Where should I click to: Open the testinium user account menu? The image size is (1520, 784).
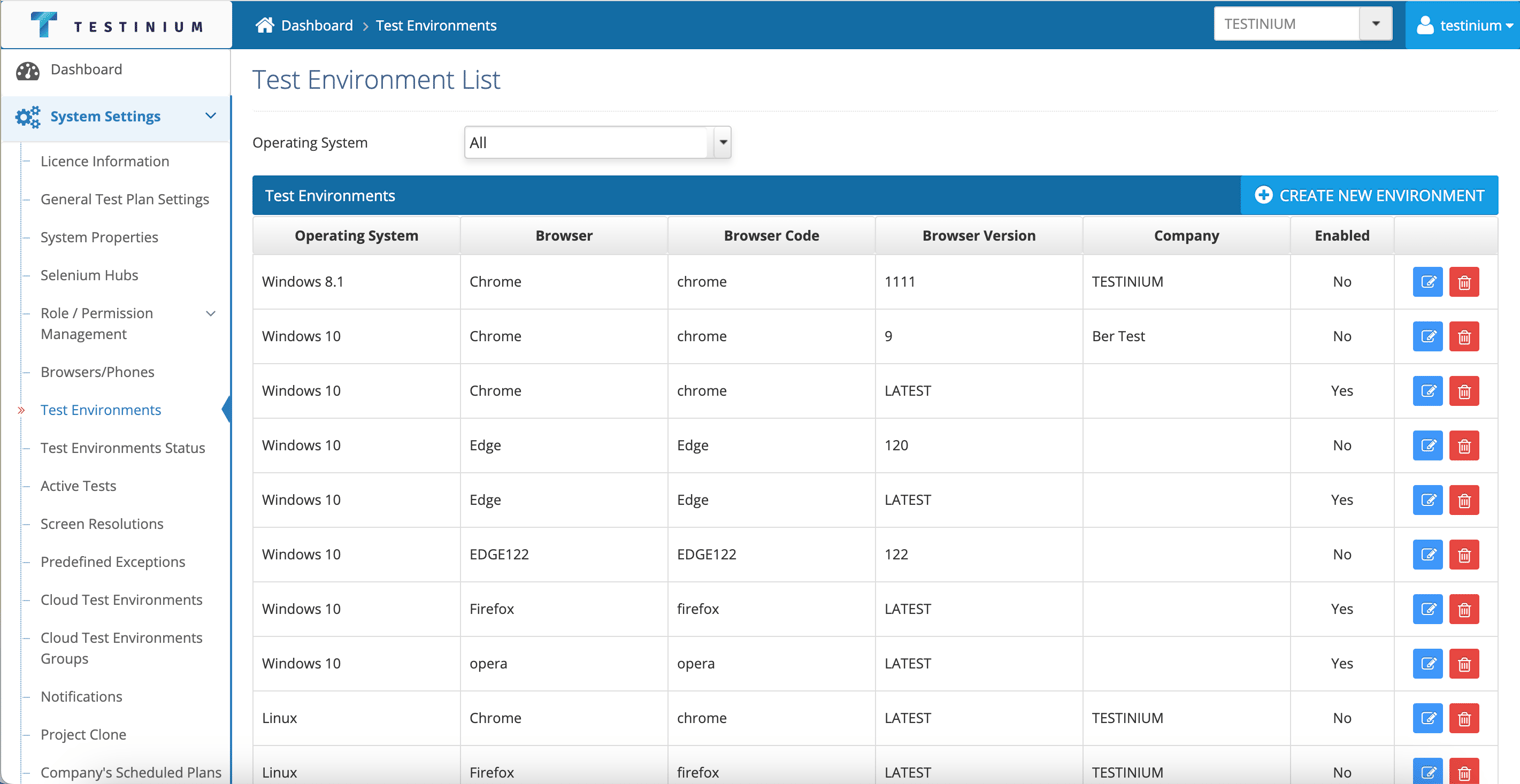(1464, 25)
